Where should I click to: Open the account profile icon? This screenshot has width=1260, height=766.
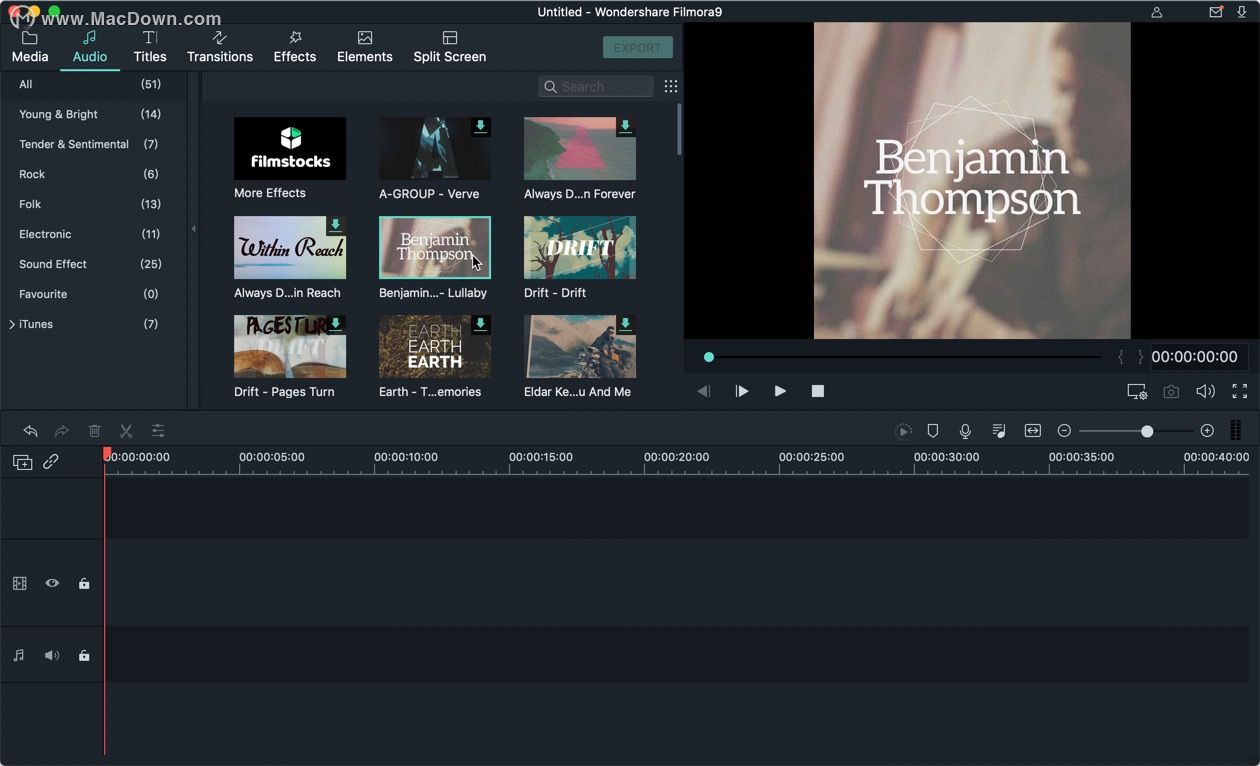pyautogui.click(x=1157, y=12)
